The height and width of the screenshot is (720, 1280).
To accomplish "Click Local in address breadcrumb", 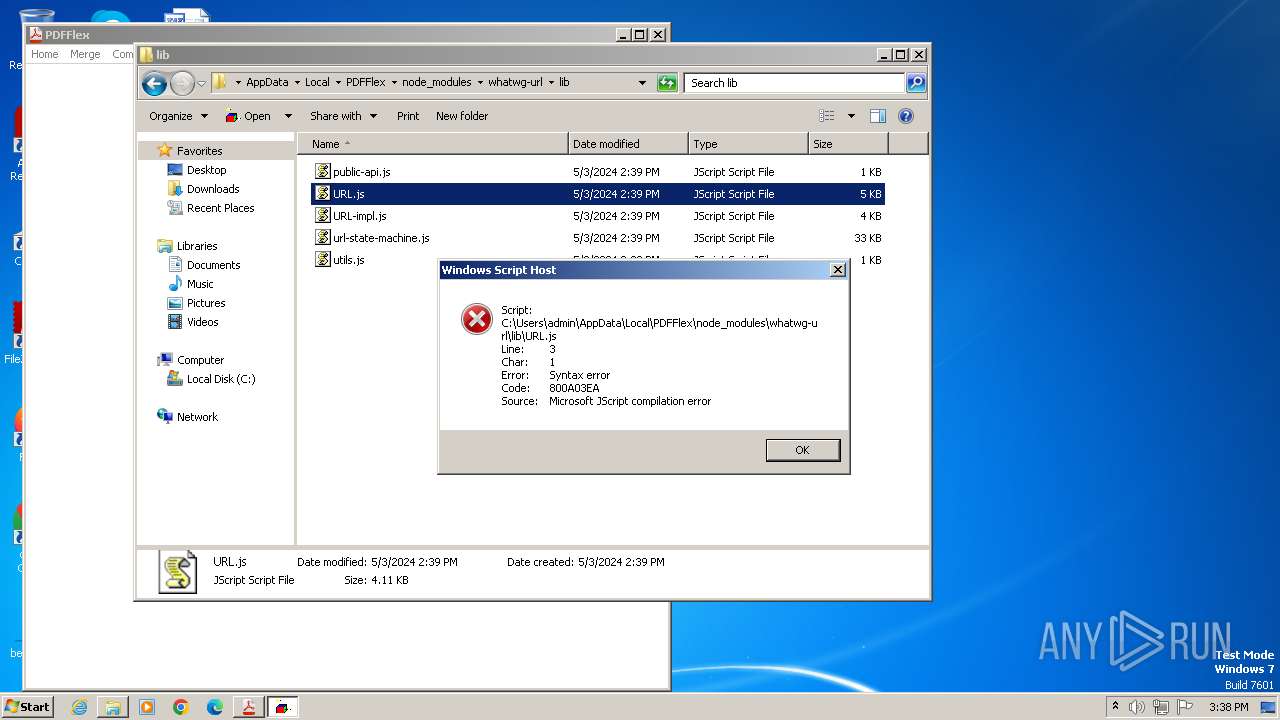I will pyautogui.click(x=317, y=83).
